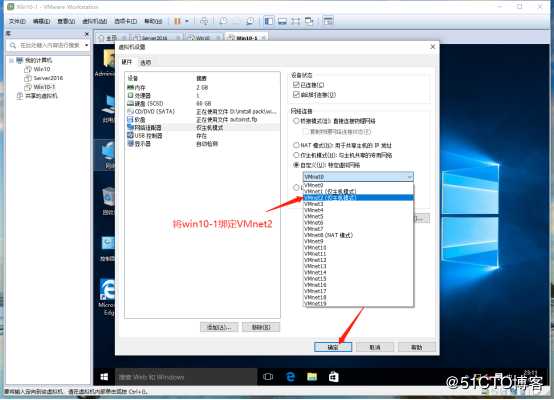Click the snapshot manager toolbar icon
554x400 pixels.
click(250, 21)
